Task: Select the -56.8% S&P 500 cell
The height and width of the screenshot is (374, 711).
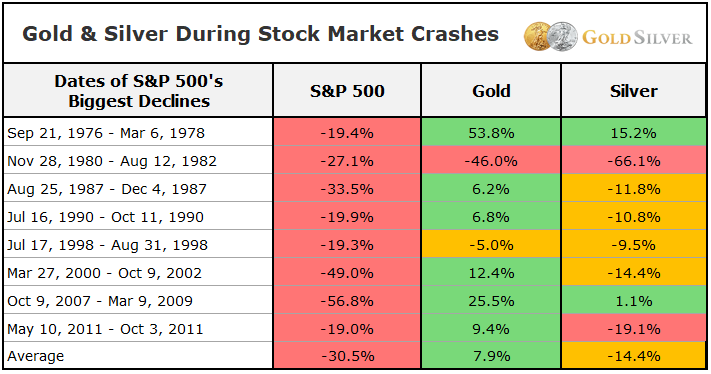Action: tap(347, 300)
